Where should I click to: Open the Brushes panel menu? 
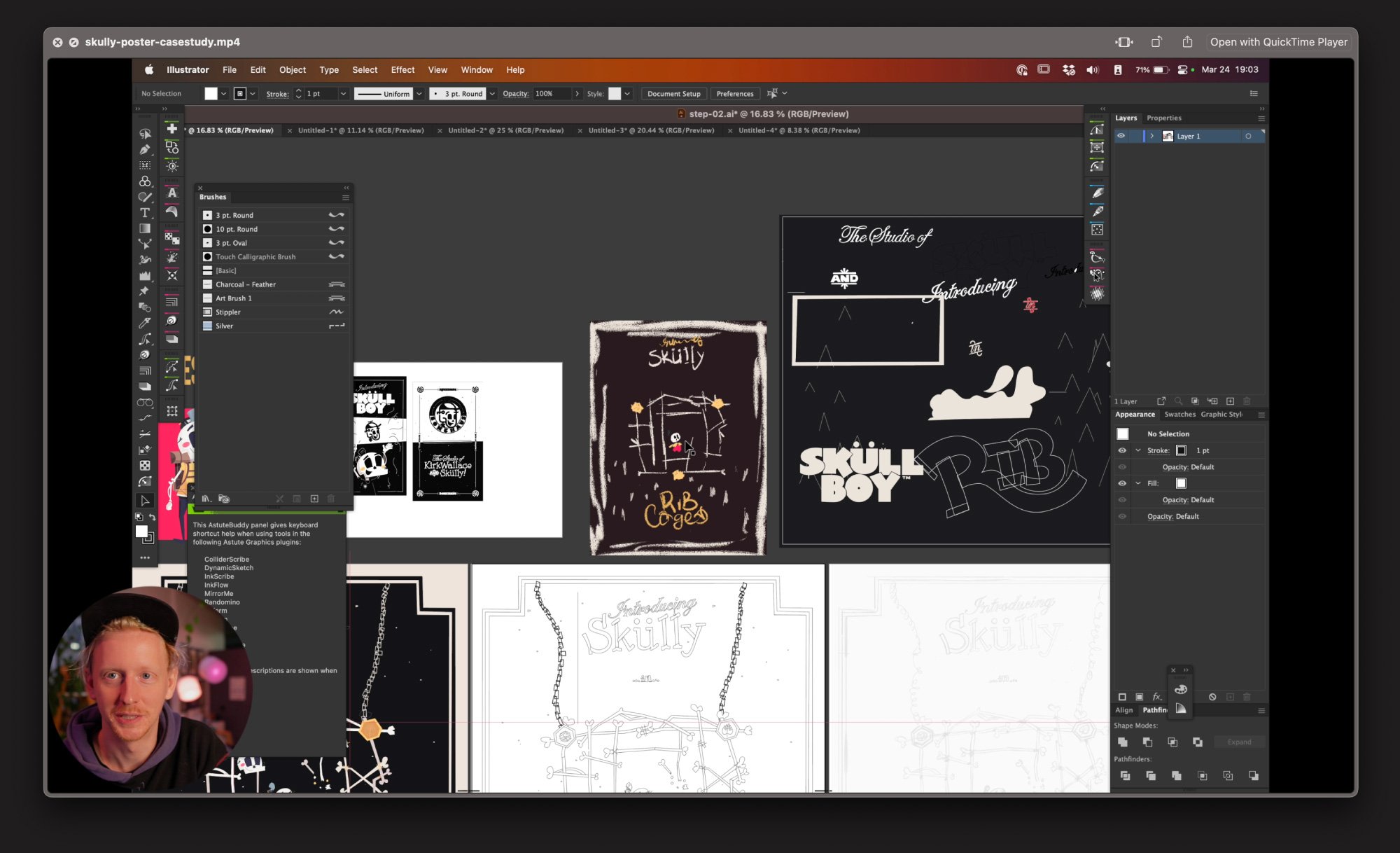coord(345,197)
